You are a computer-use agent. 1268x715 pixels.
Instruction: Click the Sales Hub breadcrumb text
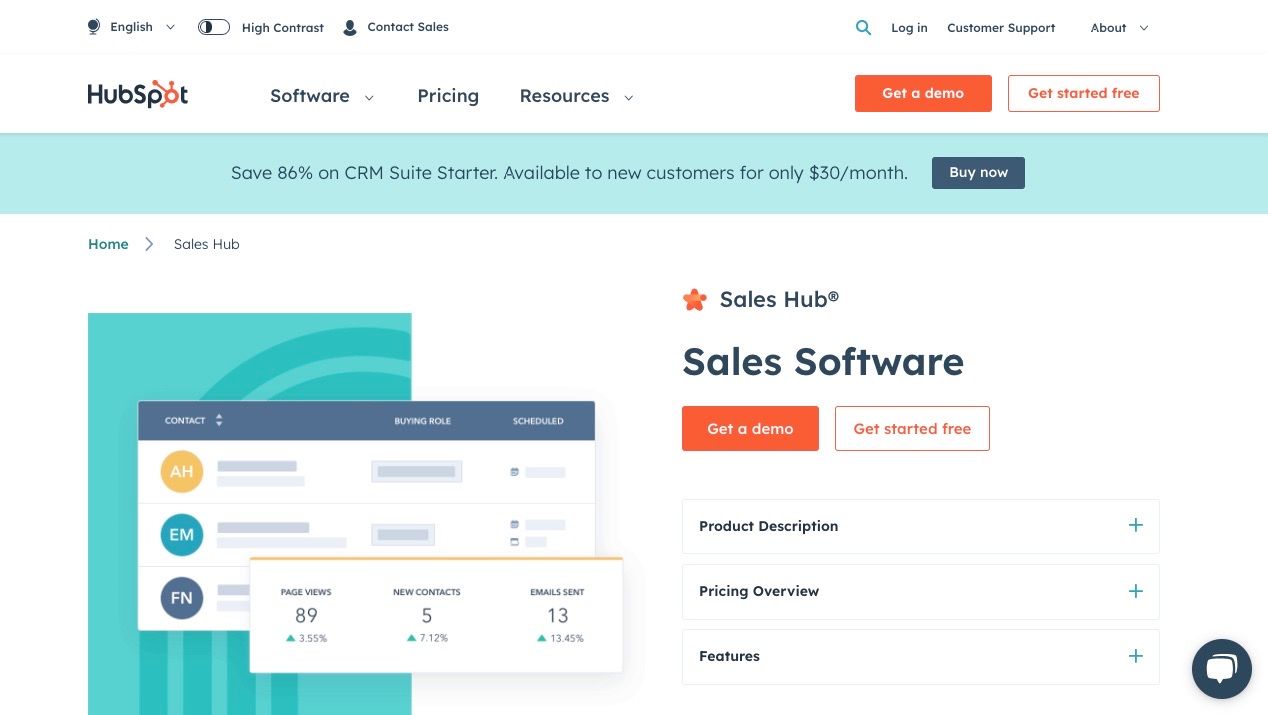click(207, 244)
